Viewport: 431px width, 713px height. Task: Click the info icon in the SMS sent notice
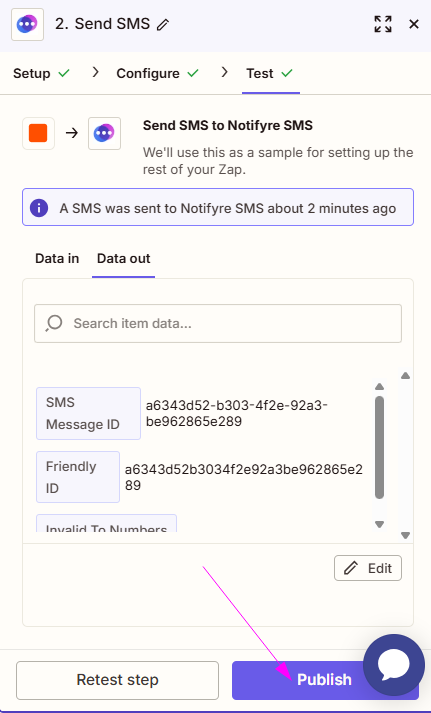point(39,208)
